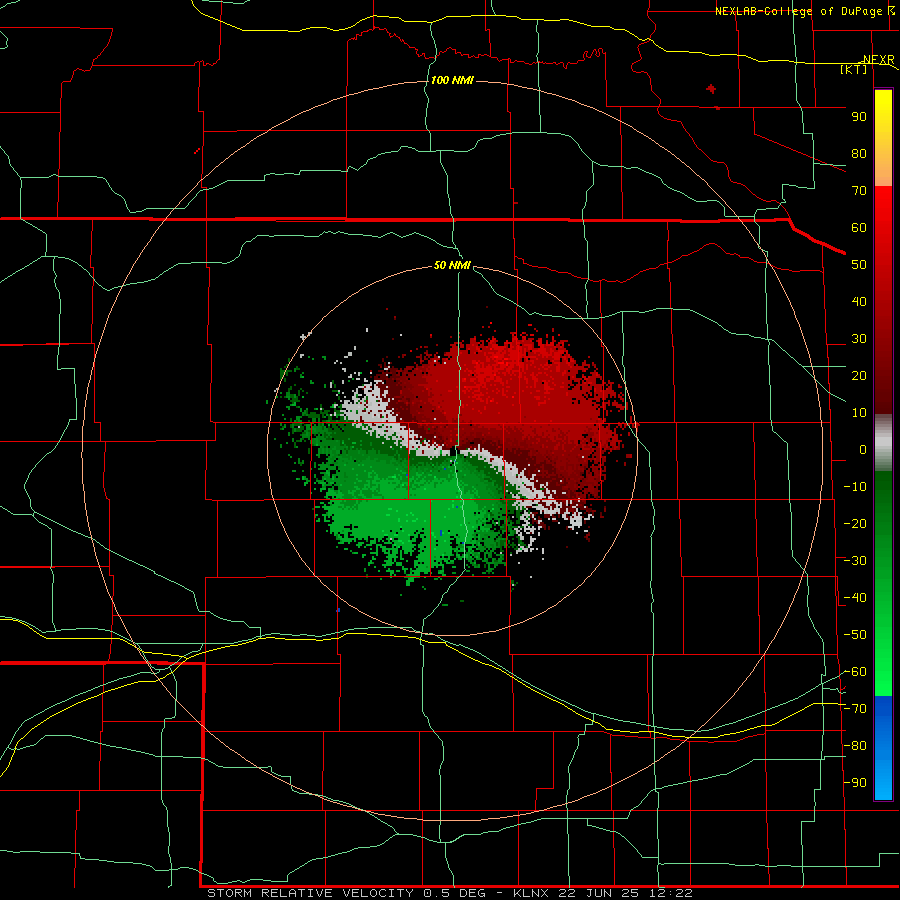This screenshot has width=900, height=900.
Task: Click the -30 scale label
Action: pos(855,561)
